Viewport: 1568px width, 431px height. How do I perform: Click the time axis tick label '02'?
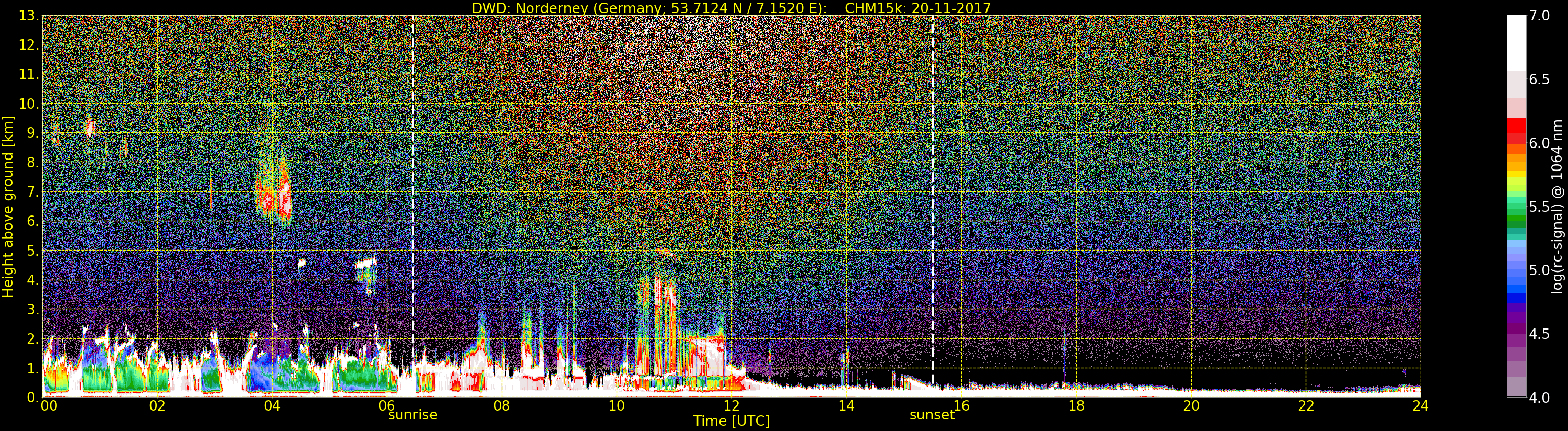[157, 405]
